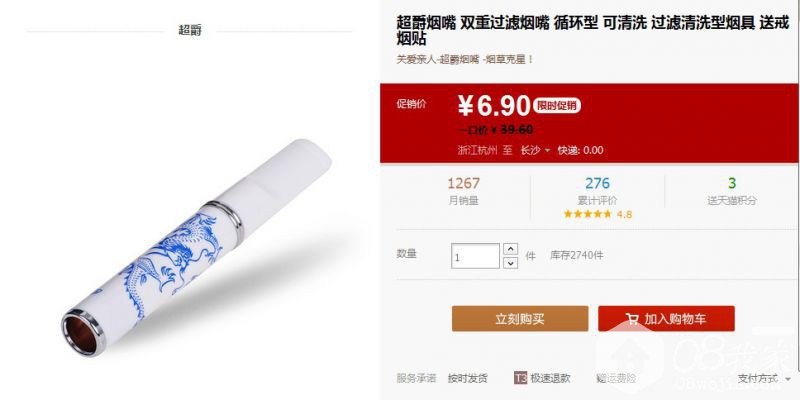Image resolution: width=800 pixels, height=400 pixels.
Task: Open the 按时发货 service promise link
Action: [x=468, y=379]
